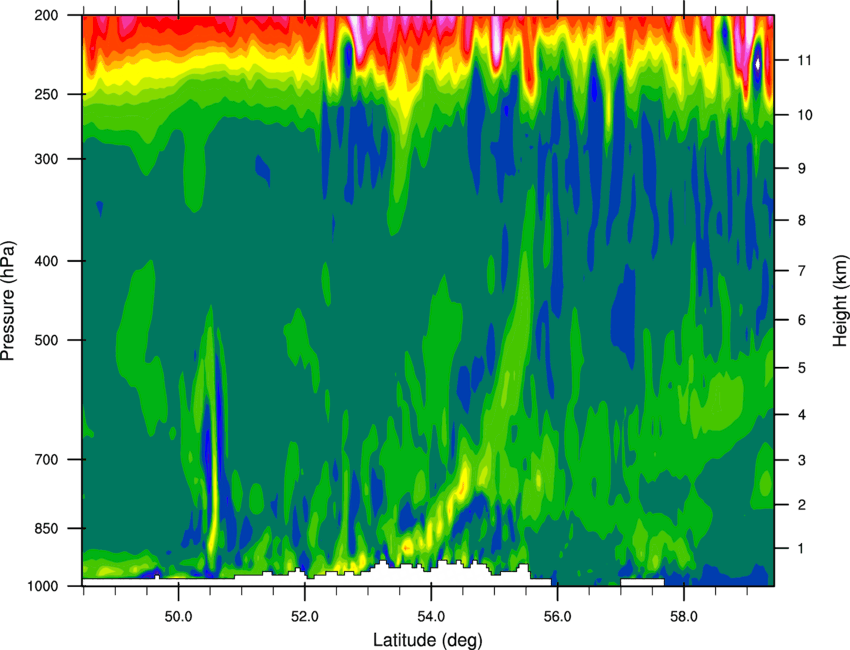This screenshot has width=850, height=650.
Task: Select the 1000 pressure tick label
Action: pyautogui.click(x=42, y=586)
